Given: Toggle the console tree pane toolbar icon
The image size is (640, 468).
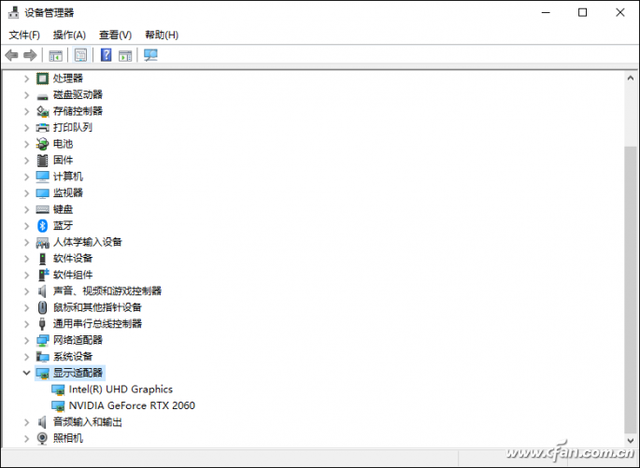Looking at the screenshot, I should pos(56,55).
